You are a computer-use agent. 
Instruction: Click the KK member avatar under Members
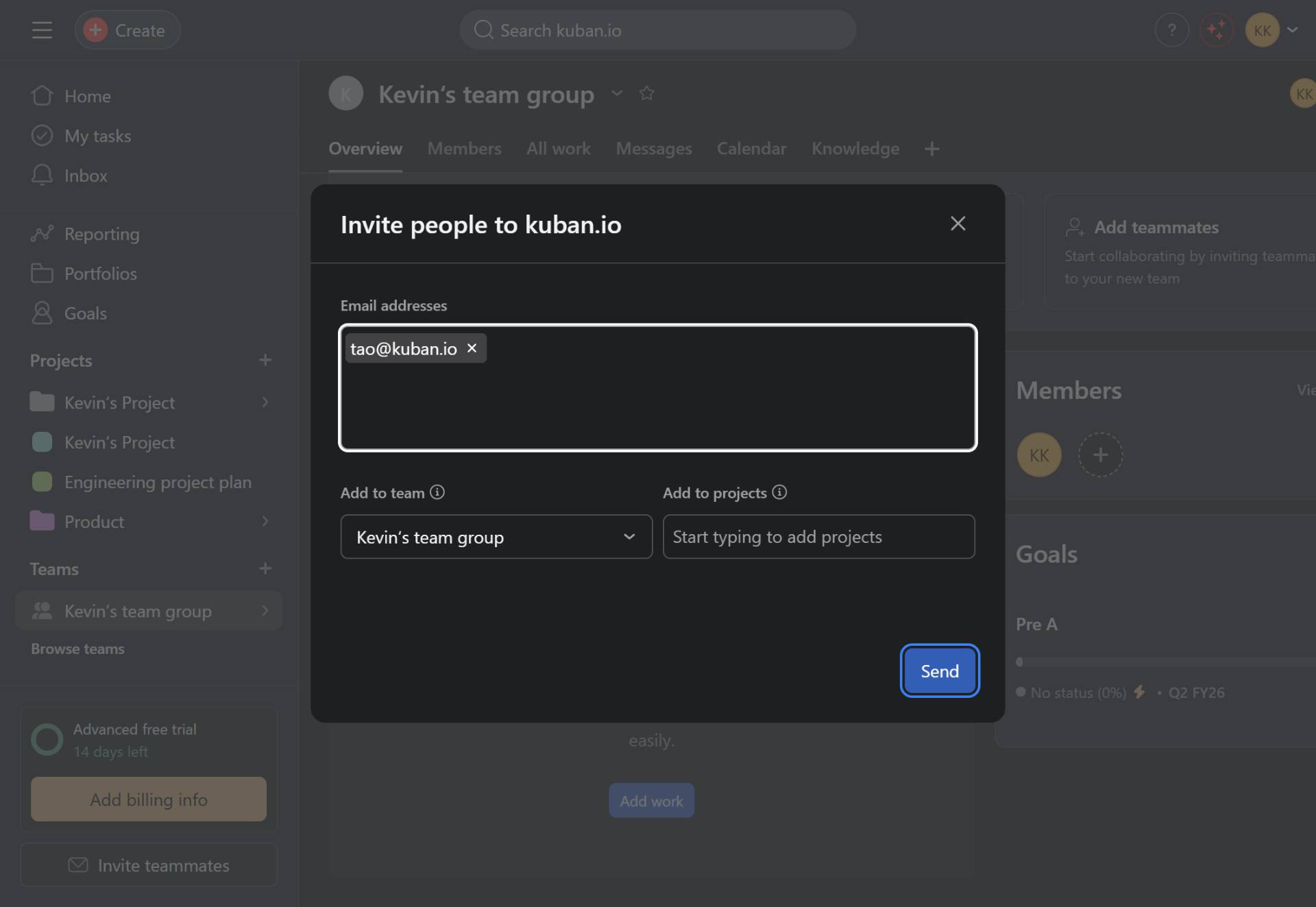(x=1039, y=455)
